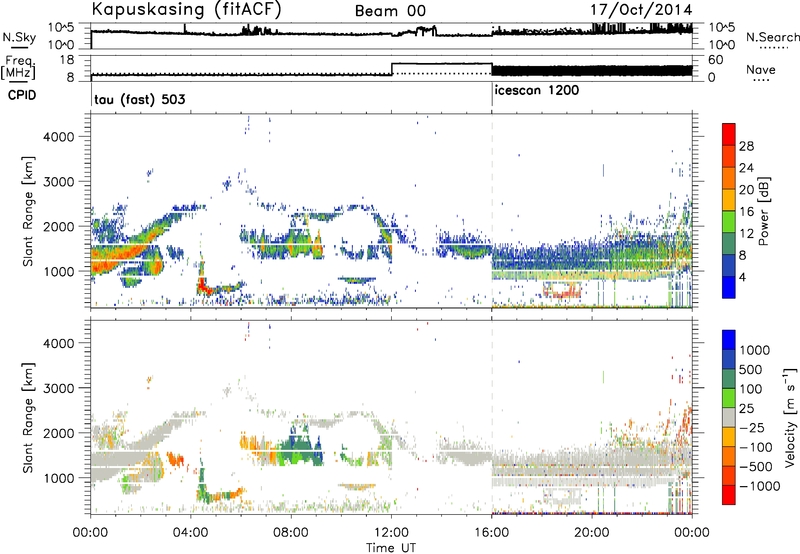Click the '08:00' time tick label
This screenshot has height=554, width=800.
pyautogui.click(x=291, y=533)
